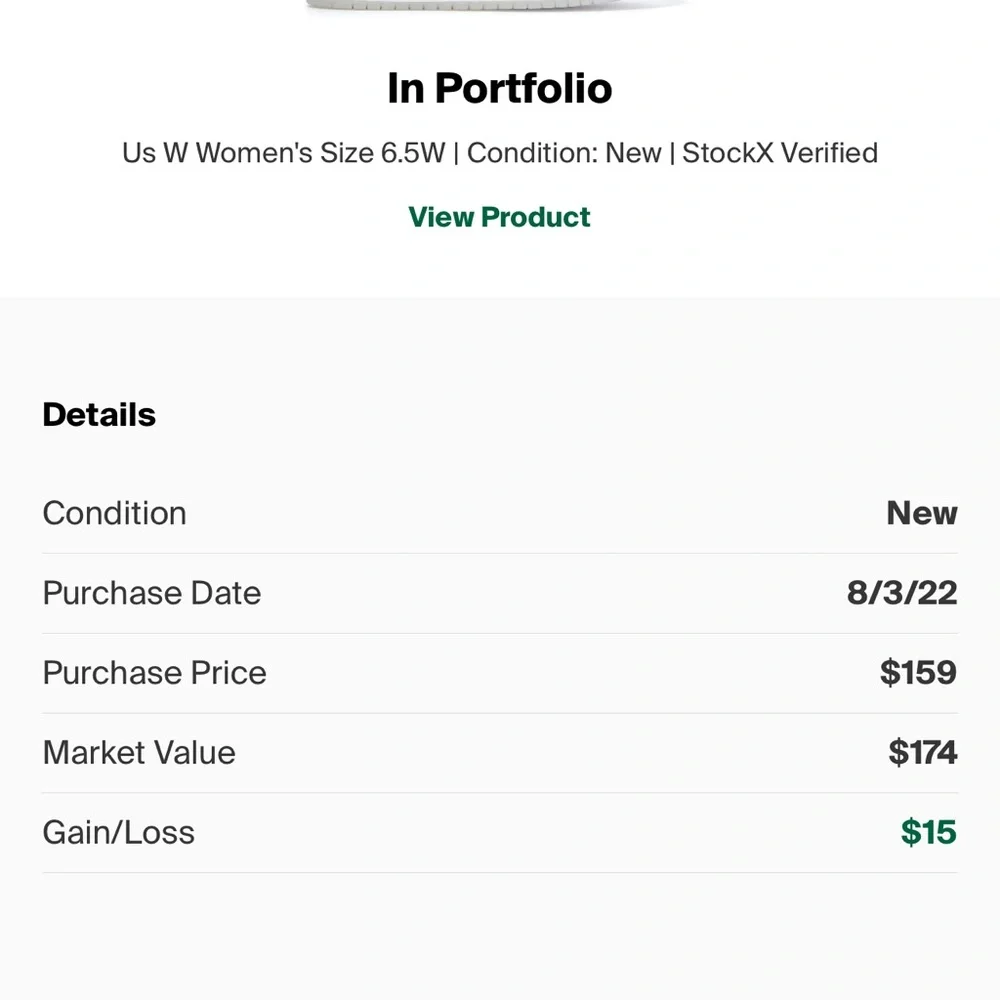Click the word Portfolio in the heading
Image resolution: width=1000 pixels, height=1000 pixels.
524,88
